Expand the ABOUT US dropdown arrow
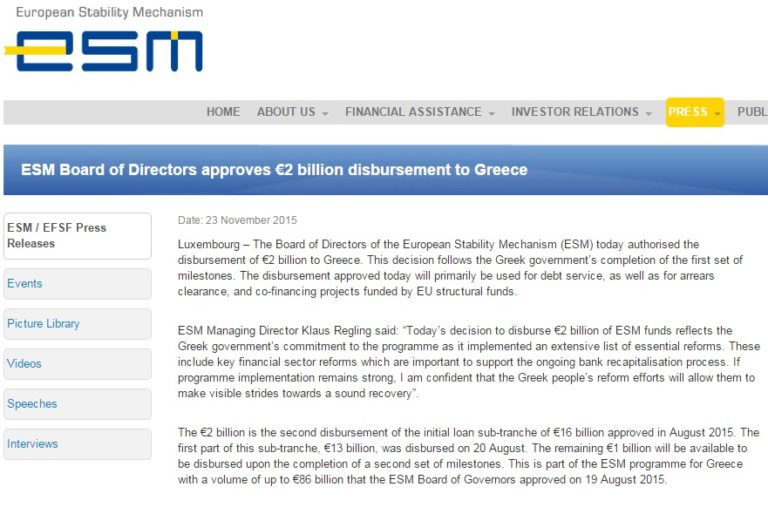 pyautogui.click(x=325, y=114)
